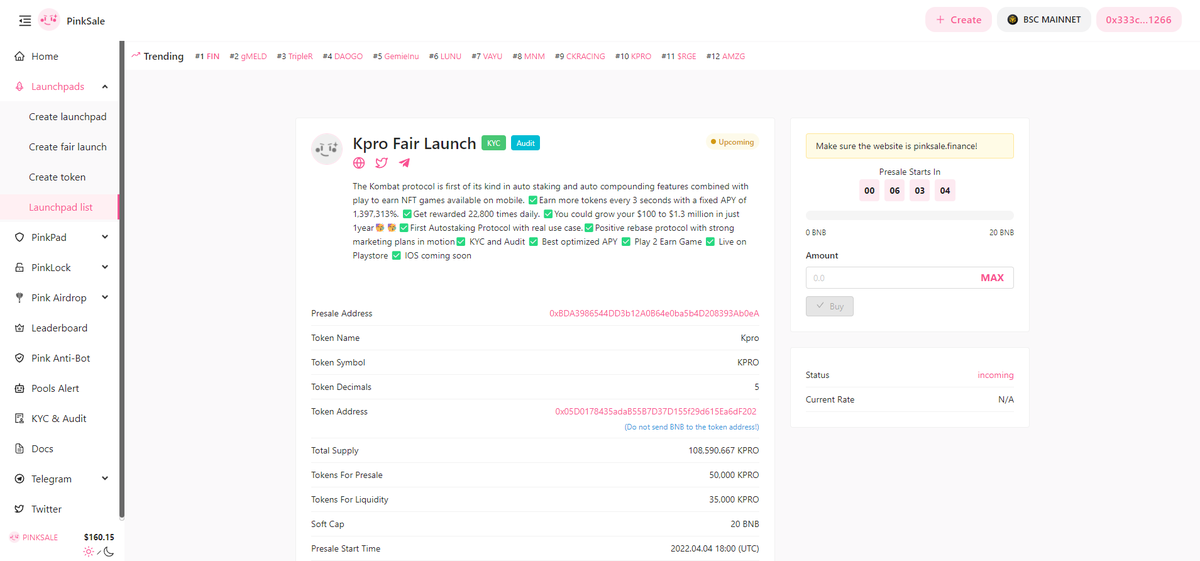Screen dimensions: 1200x561
Task: Open trending token #2 gMELD
Action: point(248,56)
